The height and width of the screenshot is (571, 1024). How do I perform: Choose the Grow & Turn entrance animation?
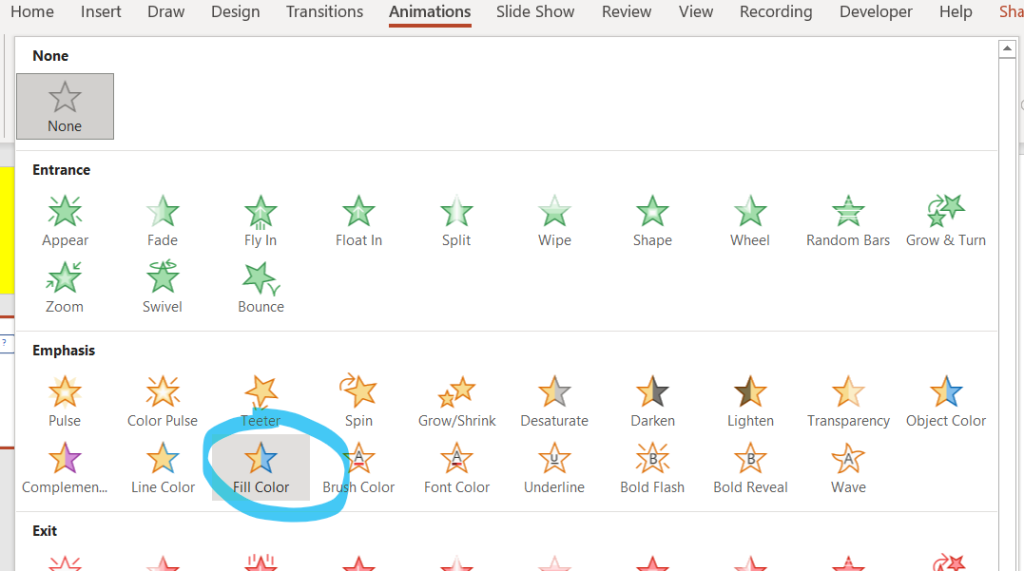946,221
